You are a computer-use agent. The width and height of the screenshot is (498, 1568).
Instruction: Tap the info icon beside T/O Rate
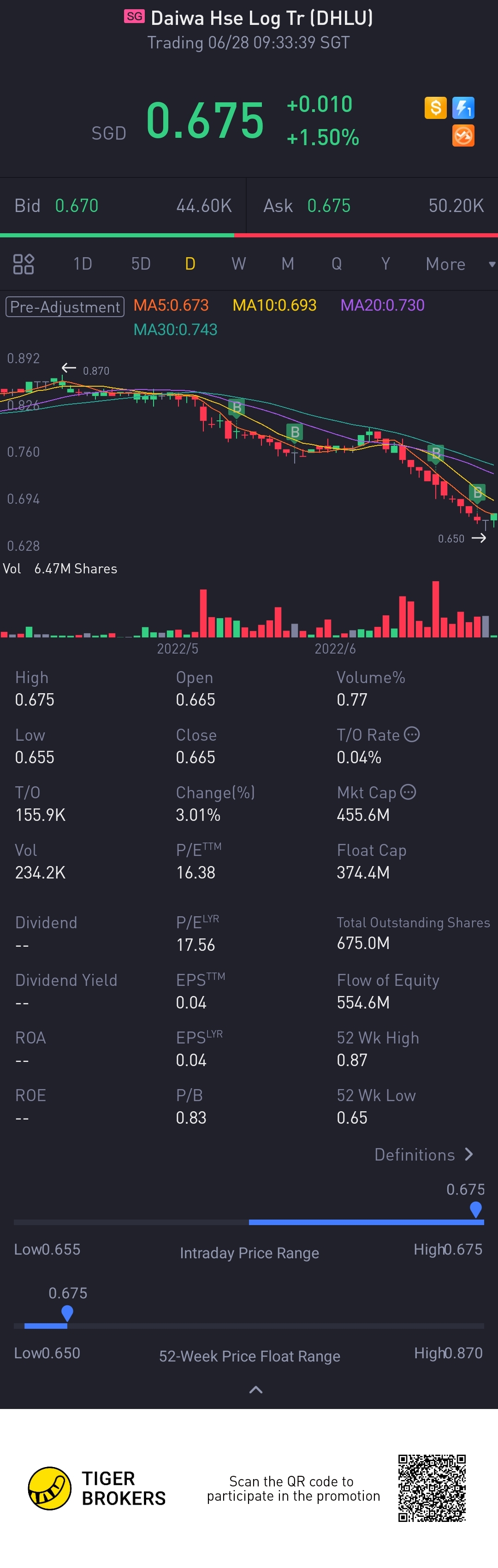pyautogui.click(x=412, y=734)
